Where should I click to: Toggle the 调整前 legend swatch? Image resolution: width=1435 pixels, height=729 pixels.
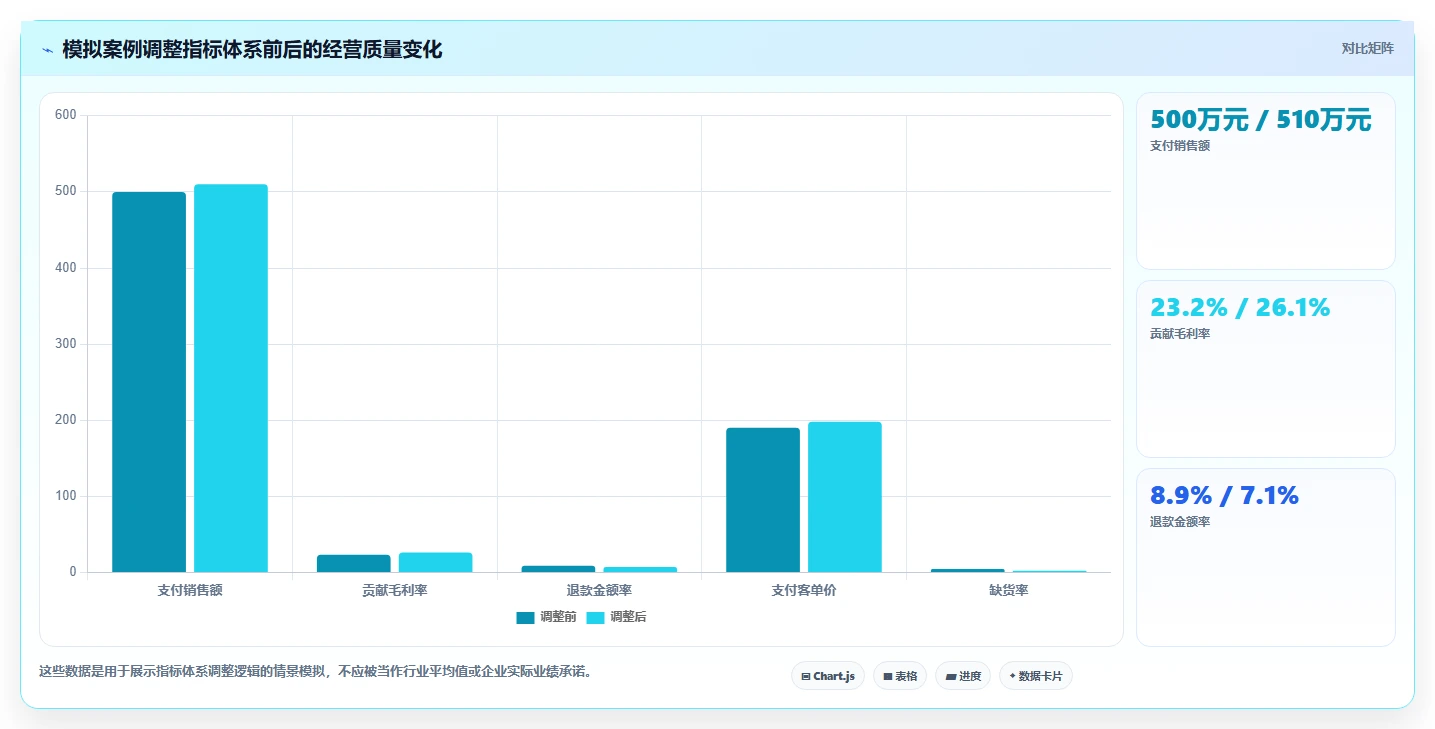coord(526,617)
